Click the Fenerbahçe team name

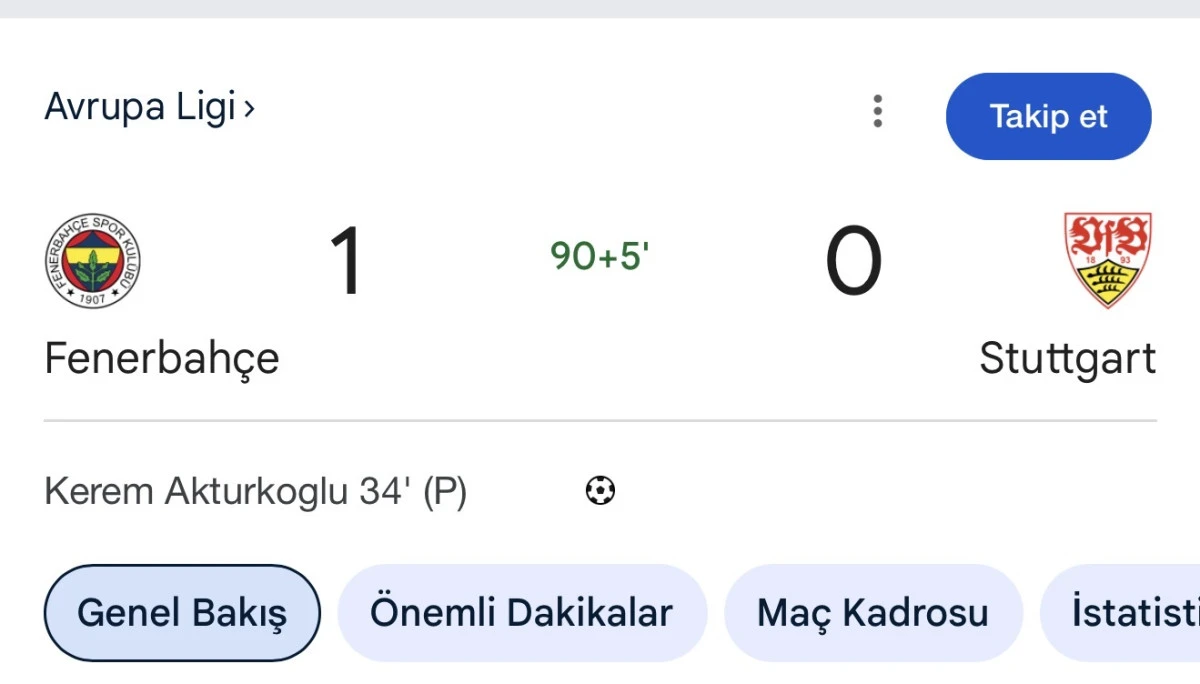coord(162,358)
